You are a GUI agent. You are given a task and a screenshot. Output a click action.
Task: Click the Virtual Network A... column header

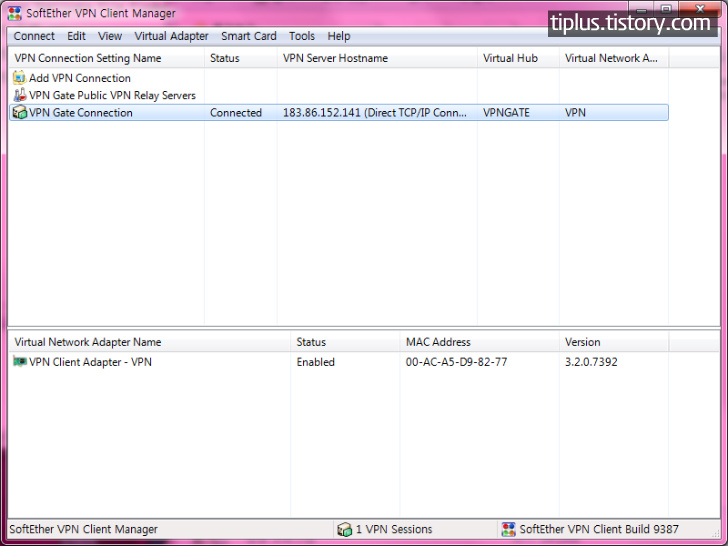tap(614, 58)
